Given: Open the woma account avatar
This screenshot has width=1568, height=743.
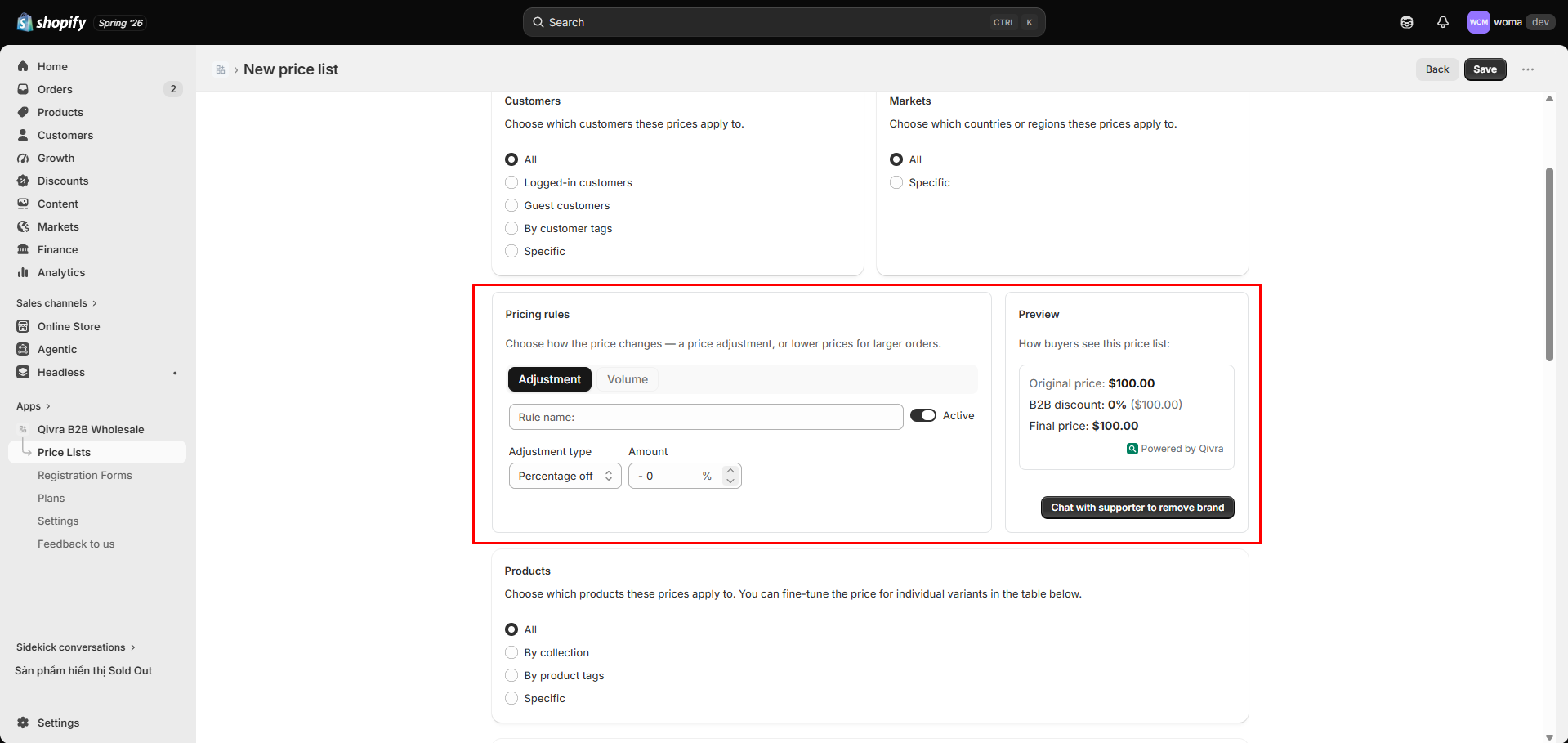Looking at the screenshot, I should point(1479,22).
